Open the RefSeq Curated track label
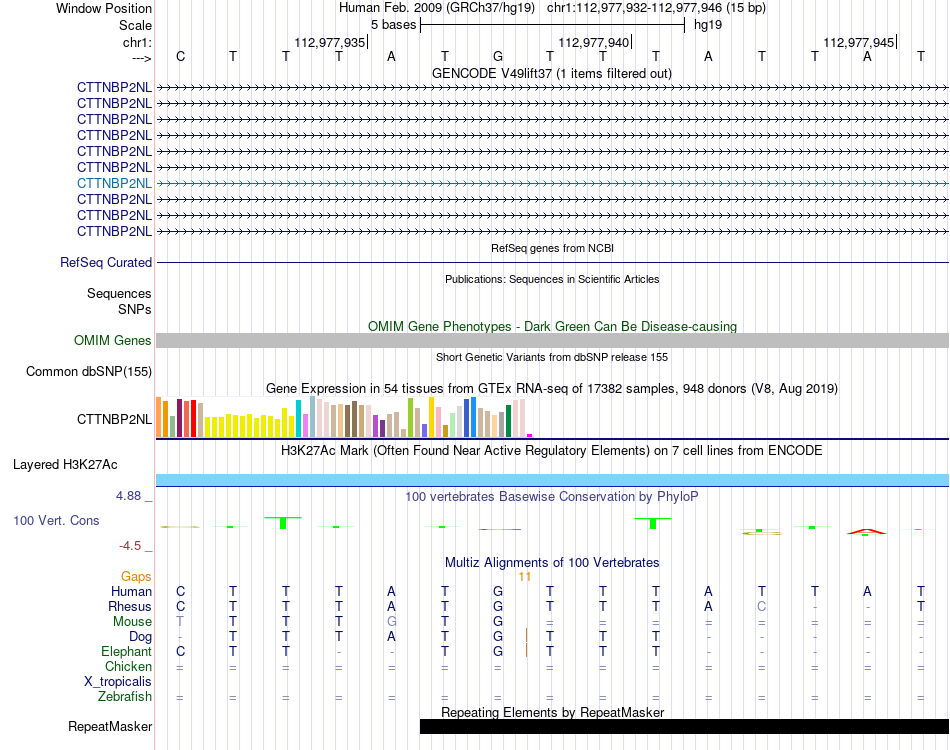This screenshot has width=950, height=750. pos(105,262)
